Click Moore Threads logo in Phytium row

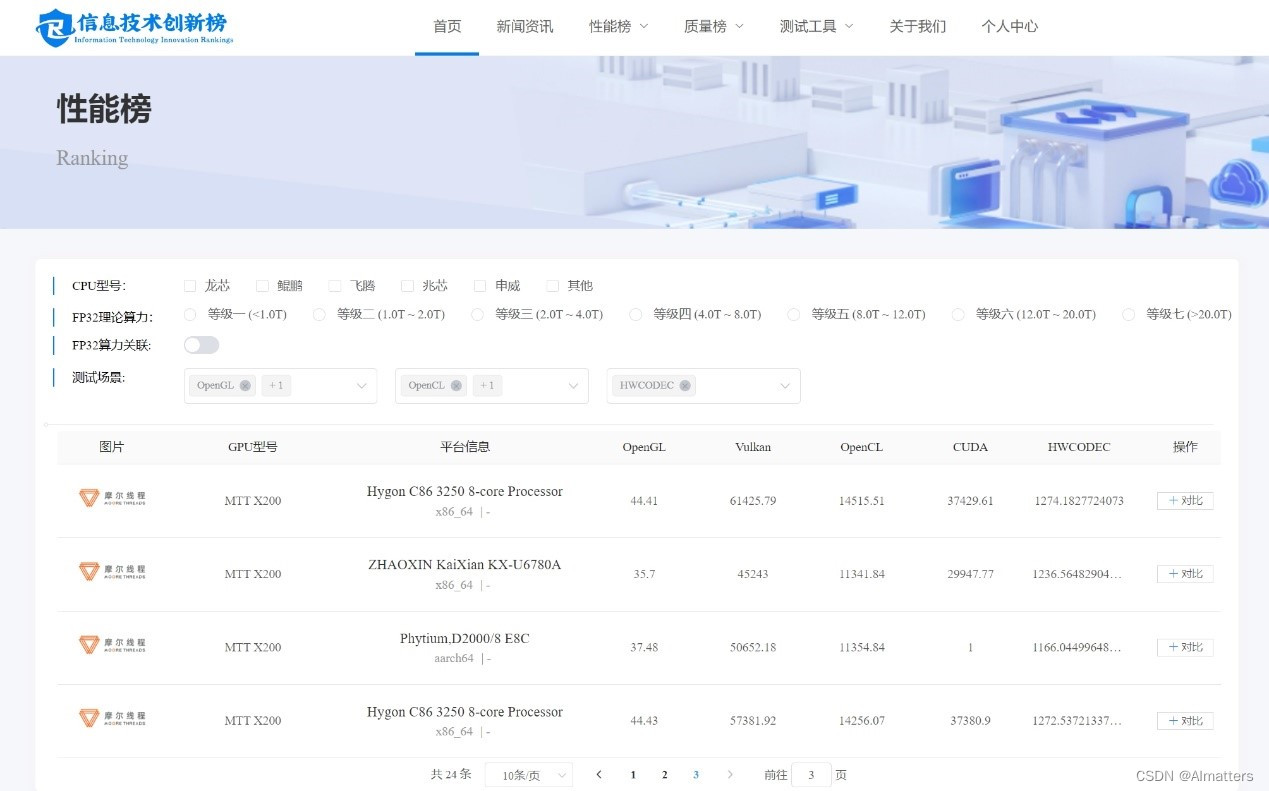(x=112, y=645)
